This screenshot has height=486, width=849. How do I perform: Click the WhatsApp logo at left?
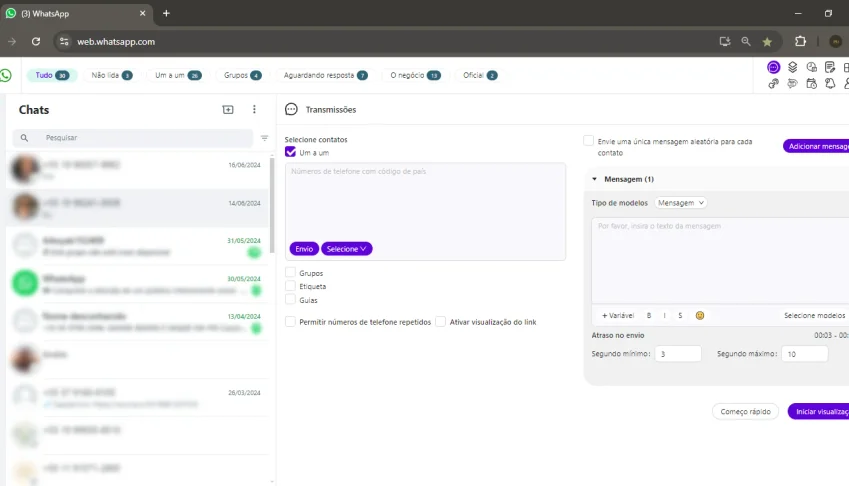click(6, 75)
